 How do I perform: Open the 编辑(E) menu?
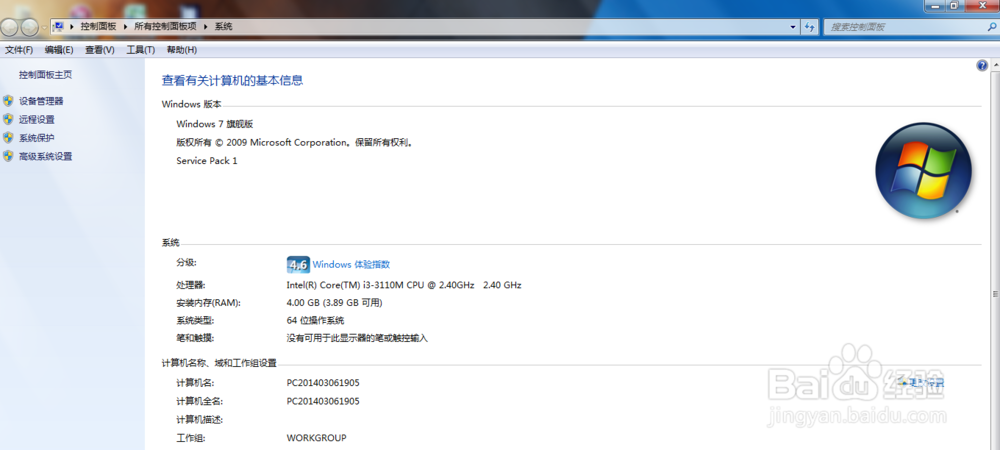(x=59, y=50)
